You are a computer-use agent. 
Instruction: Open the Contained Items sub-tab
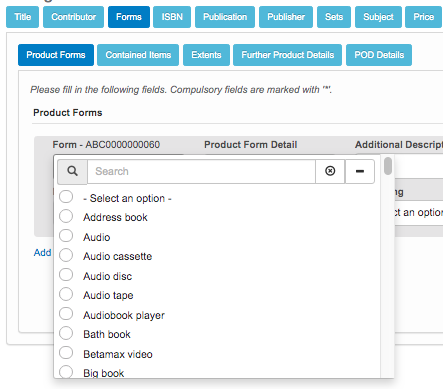click(x=138, y=55)
